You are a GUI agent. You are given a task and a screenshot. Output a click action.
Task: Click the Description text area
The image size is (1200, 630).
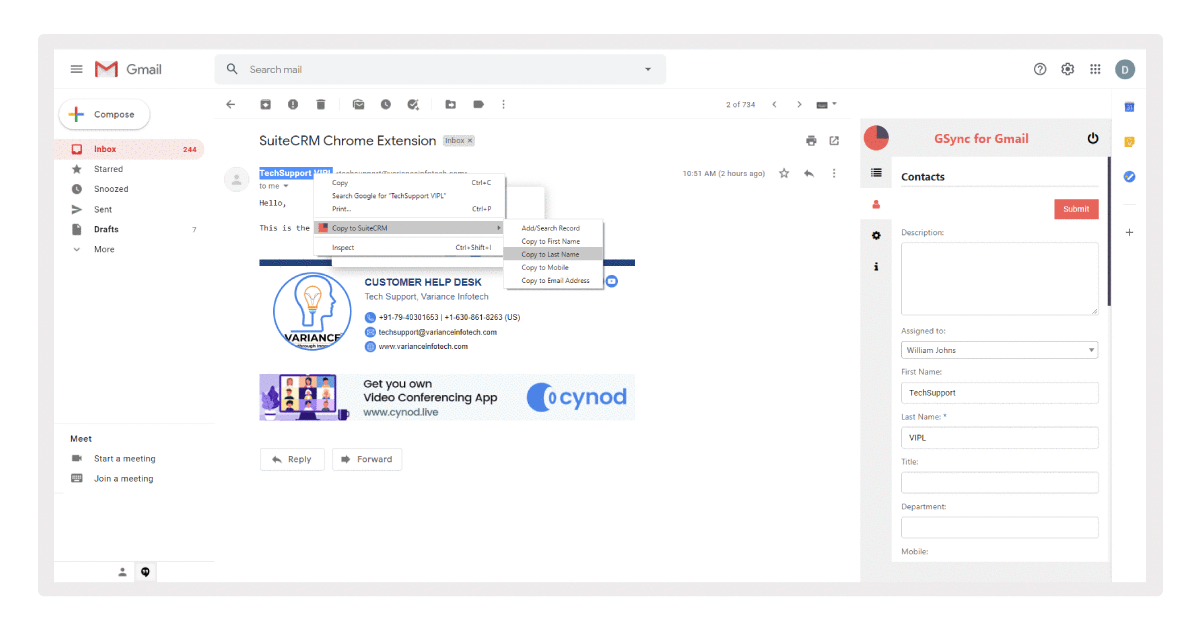pyautogui.click(x=999, y=278)
